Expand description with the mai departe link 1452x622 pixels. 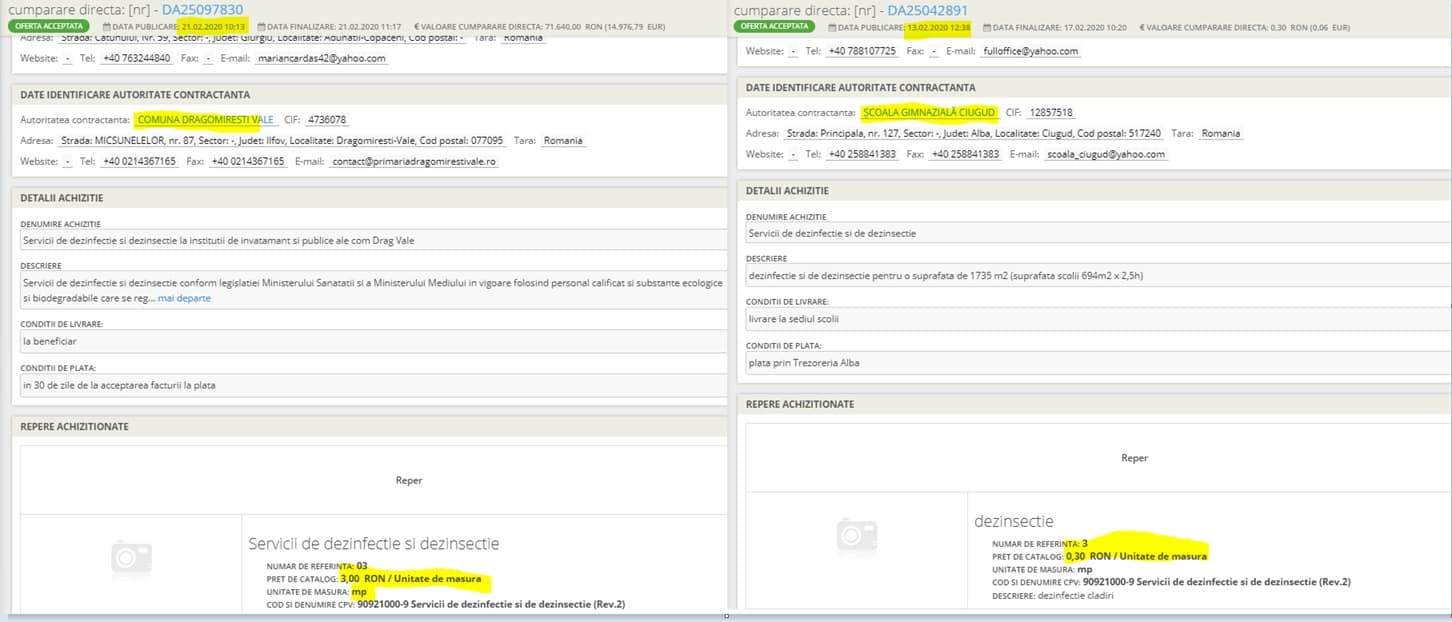click(x=184, y=298)
